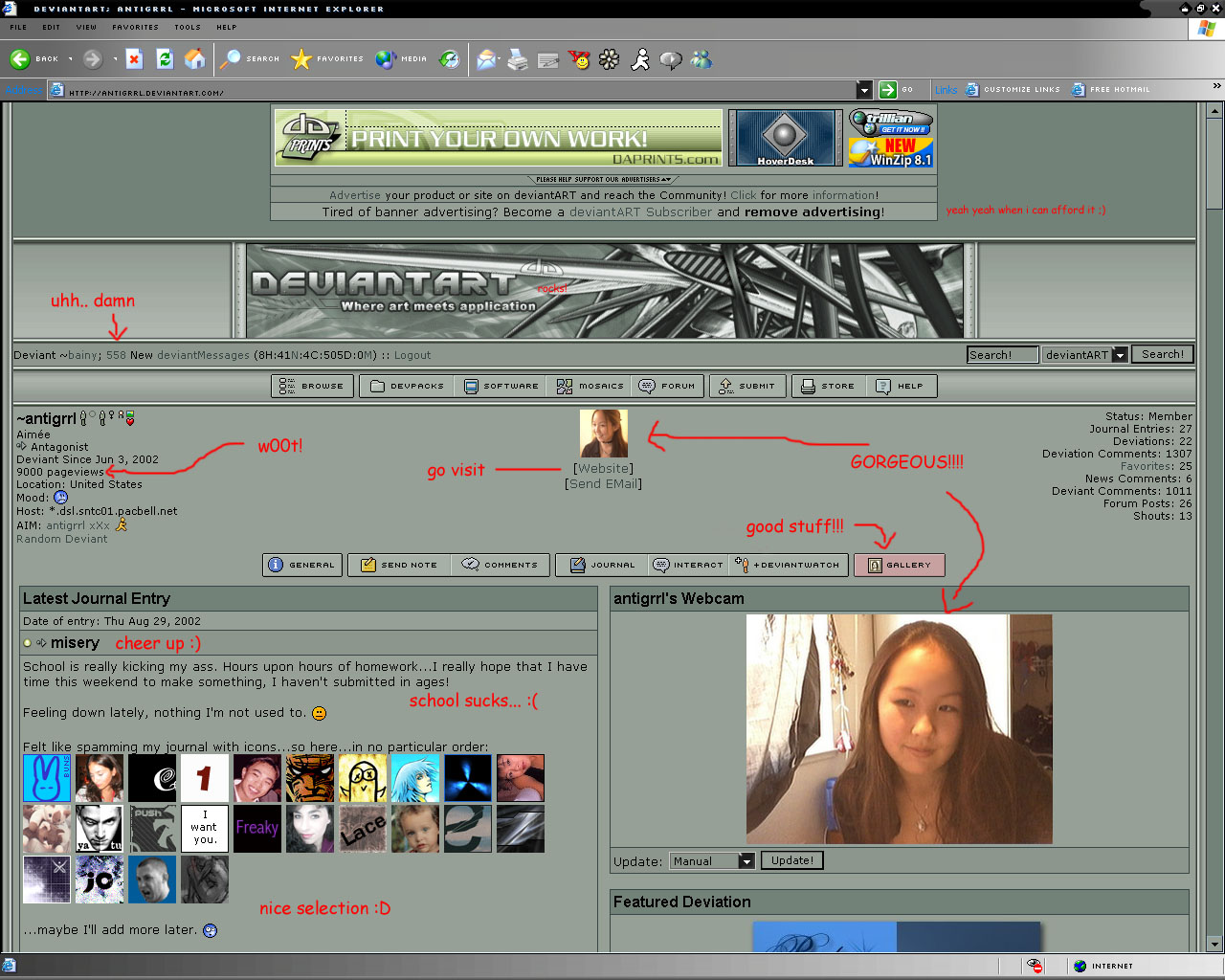The image size is (1225, 980).
Task: Launch AIM running man toolbar icon
Action: [640, 60]
